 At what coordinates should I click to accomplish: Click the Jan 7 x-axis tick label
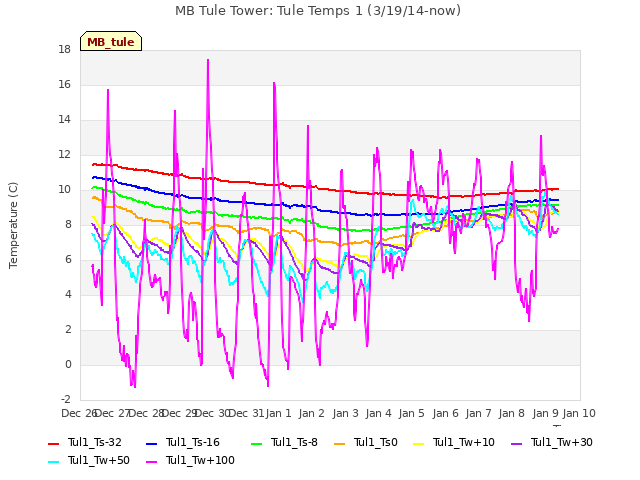478,413
